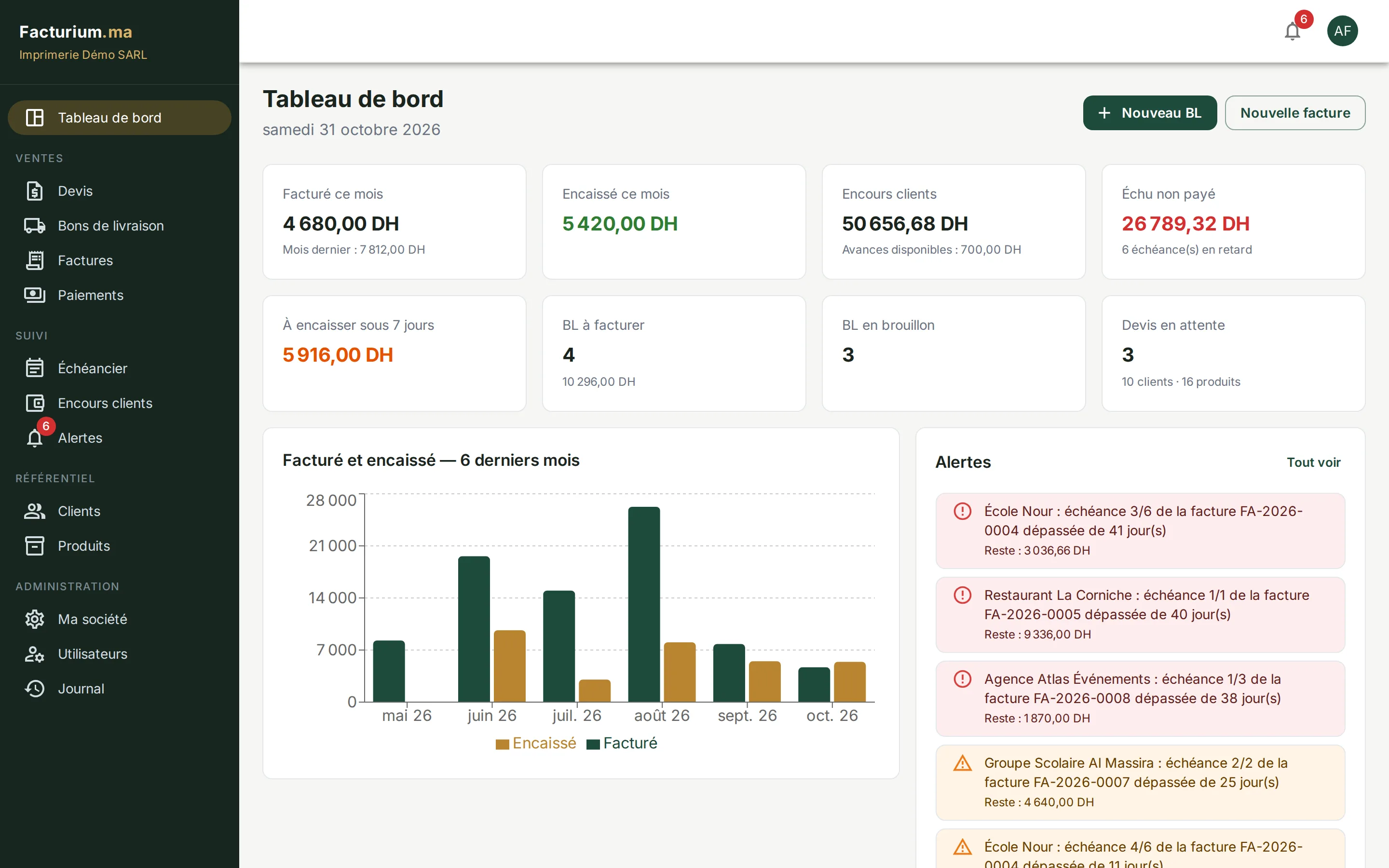Open the Facturium.ma logo link
Viewport: 1389px width, 868px height.
tap(76, 31)
